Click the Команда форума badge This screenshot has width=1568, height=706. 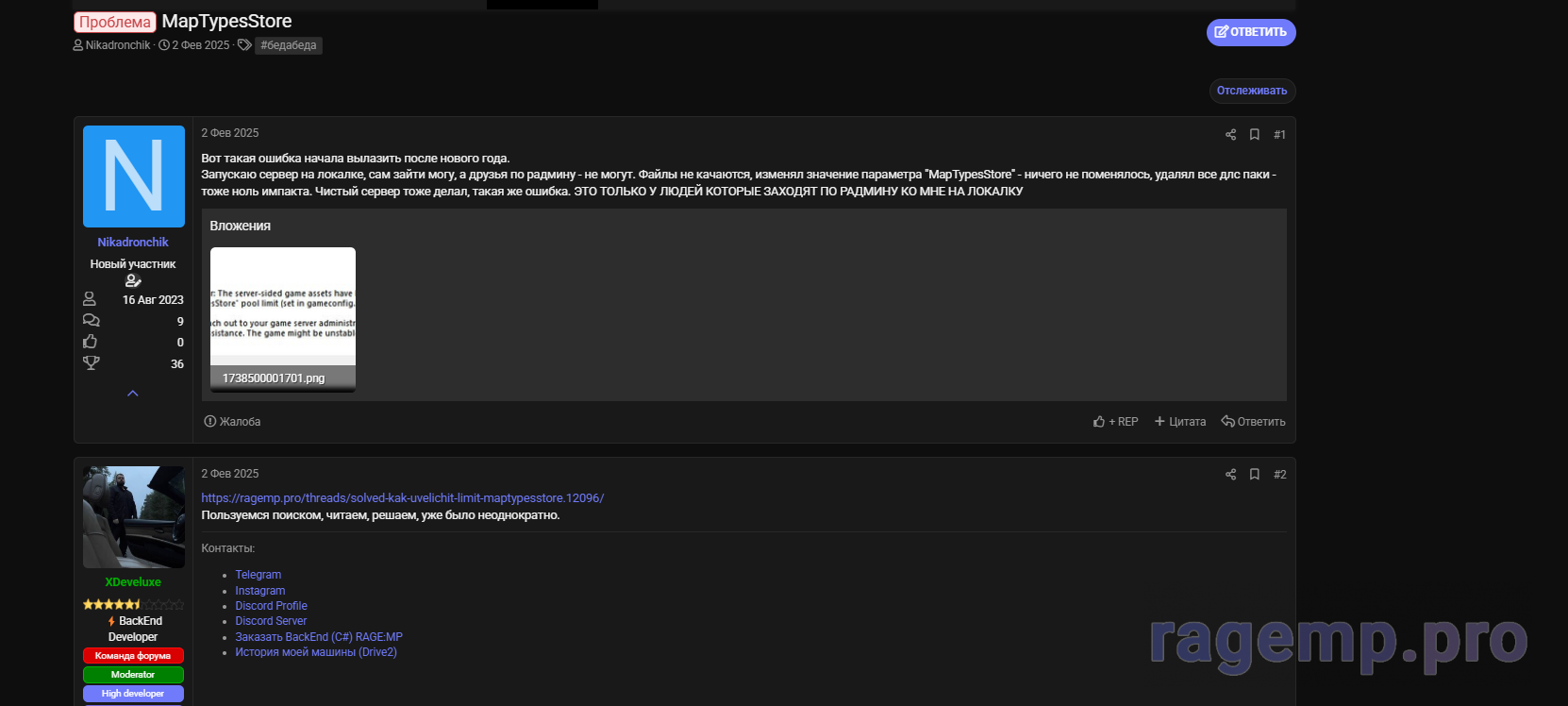[133, 656]
